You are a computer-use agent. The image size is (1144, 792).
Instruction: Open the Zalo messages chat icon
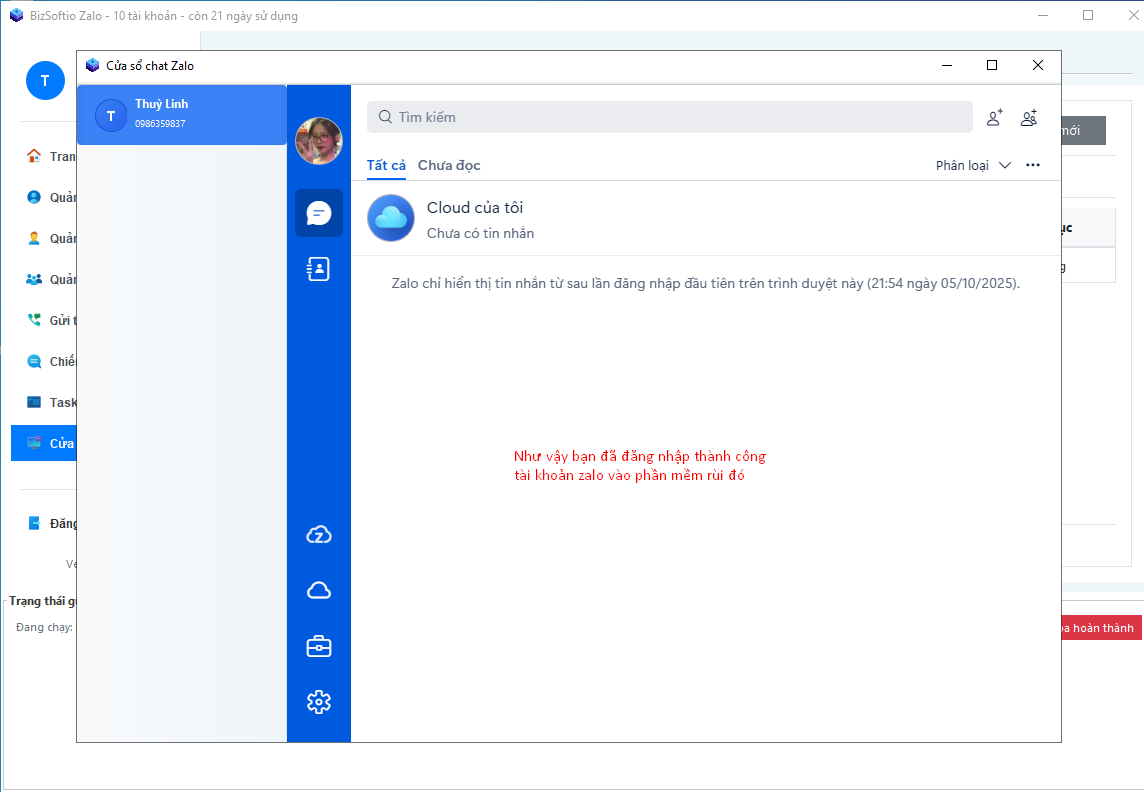(x=319, y=213)
